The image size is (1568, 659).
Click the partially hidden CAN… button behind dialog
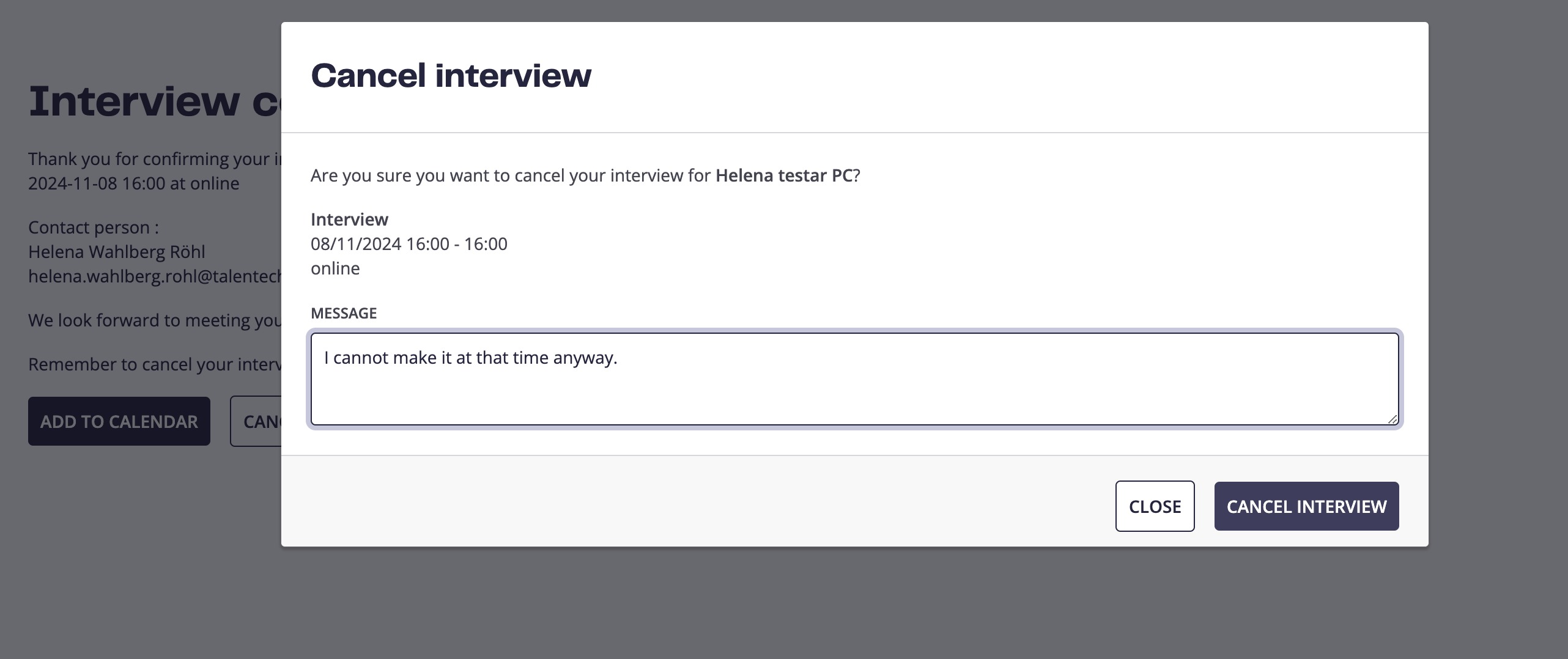(256, 421)
